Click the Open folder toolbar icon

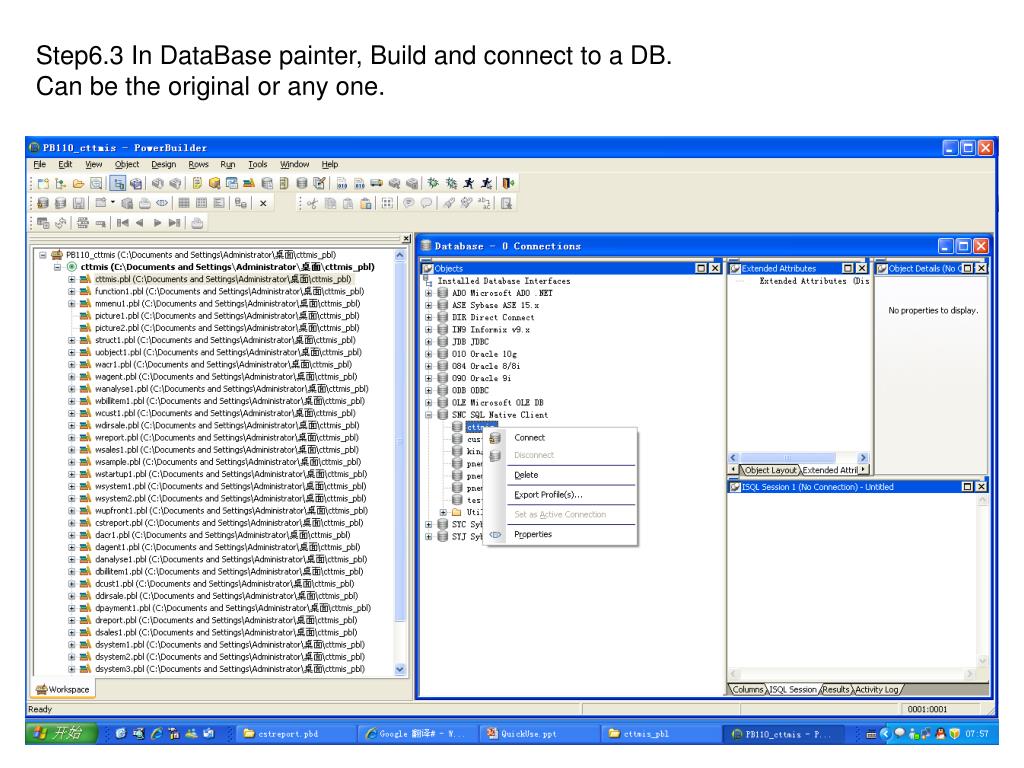click(x=78, y=184)
